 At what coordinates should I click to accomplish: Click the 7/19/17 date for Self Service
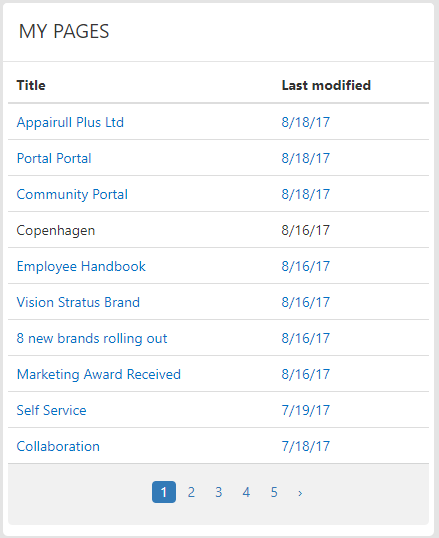tap(305, 411)
